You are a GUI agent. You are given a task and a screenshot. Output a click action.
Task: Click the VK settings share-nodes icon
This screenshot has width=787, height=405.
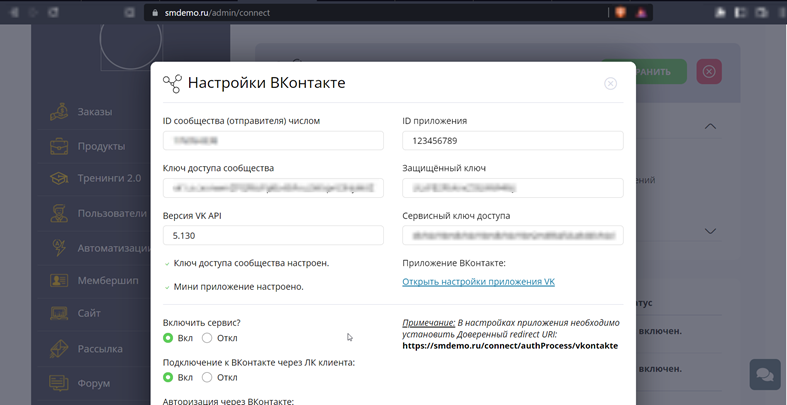coord(172,83)
